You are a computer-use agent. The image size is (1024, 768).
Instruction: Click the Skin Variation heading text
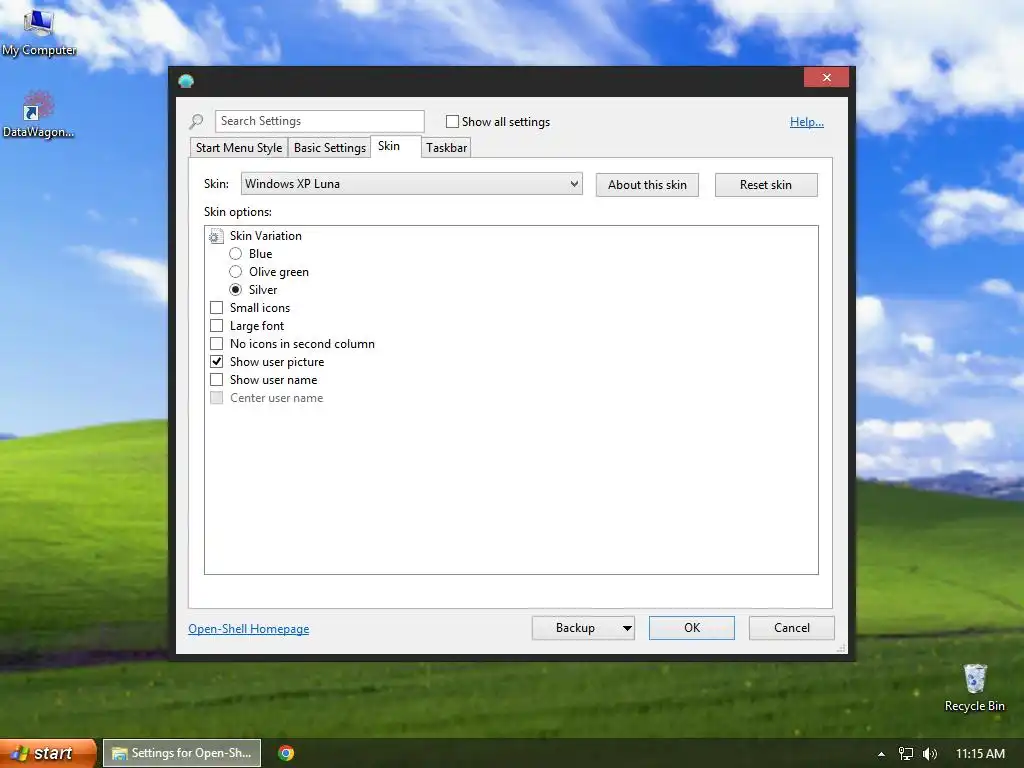266,236
